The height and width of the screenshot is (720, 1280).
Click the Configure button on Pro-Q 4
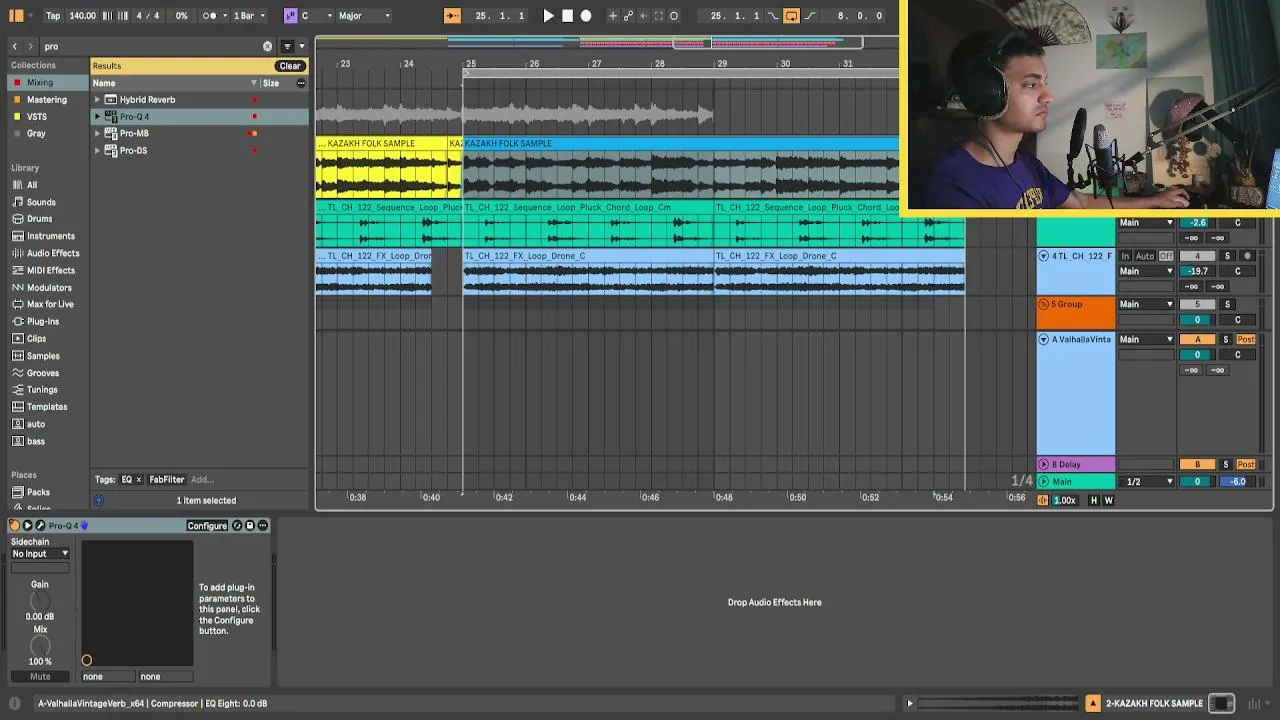coord(207,526)
